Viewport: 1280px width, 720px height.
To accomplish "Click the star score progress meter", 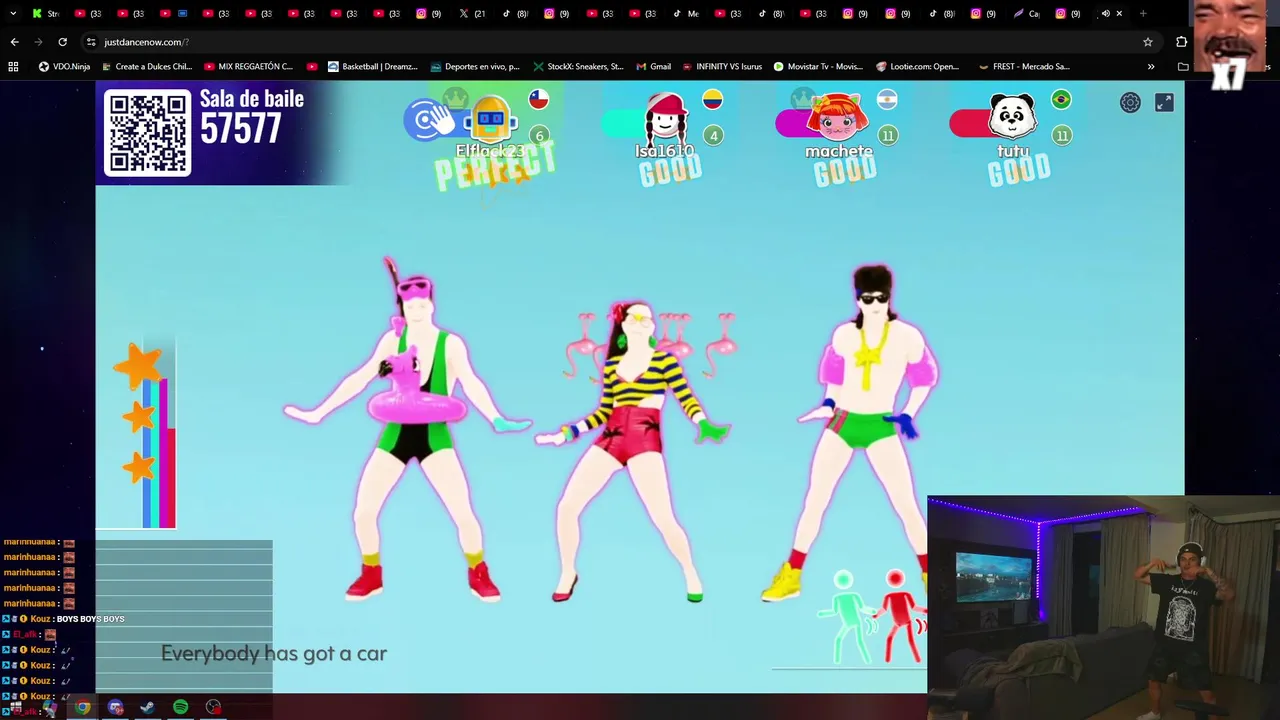I will pos(148,435).
